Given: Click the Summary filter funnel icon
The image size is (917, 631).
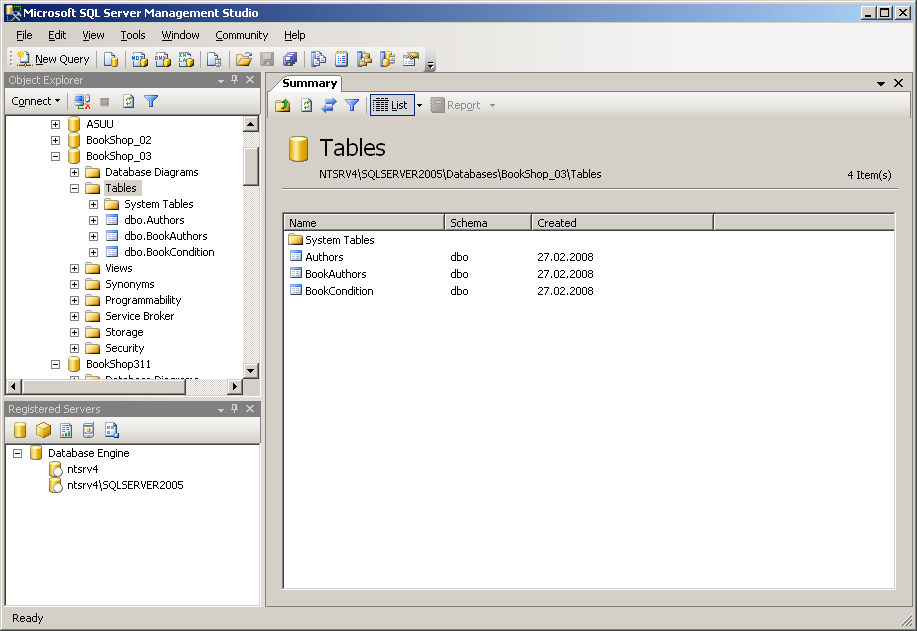Looking at the screenshot, I should [x=352, y=105].
